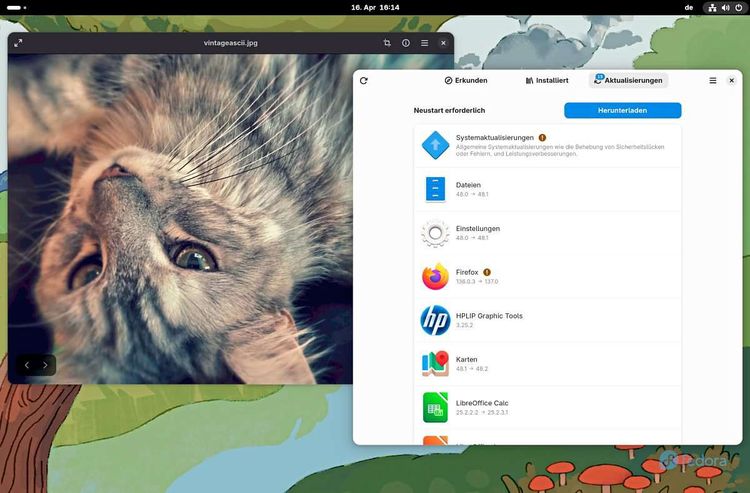750x493 pixels.
Task: Go to the next image
Action: (45, 365)
